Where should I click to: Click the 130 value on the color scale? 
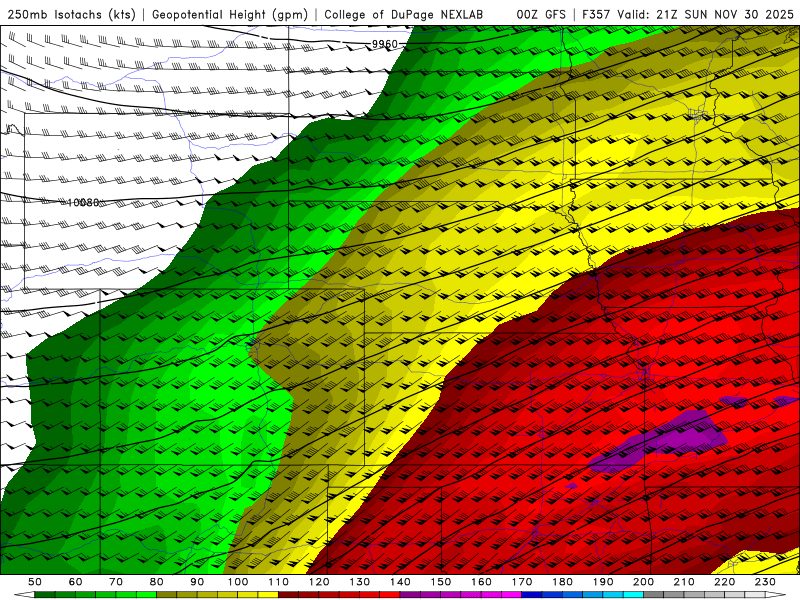(360, 582)
